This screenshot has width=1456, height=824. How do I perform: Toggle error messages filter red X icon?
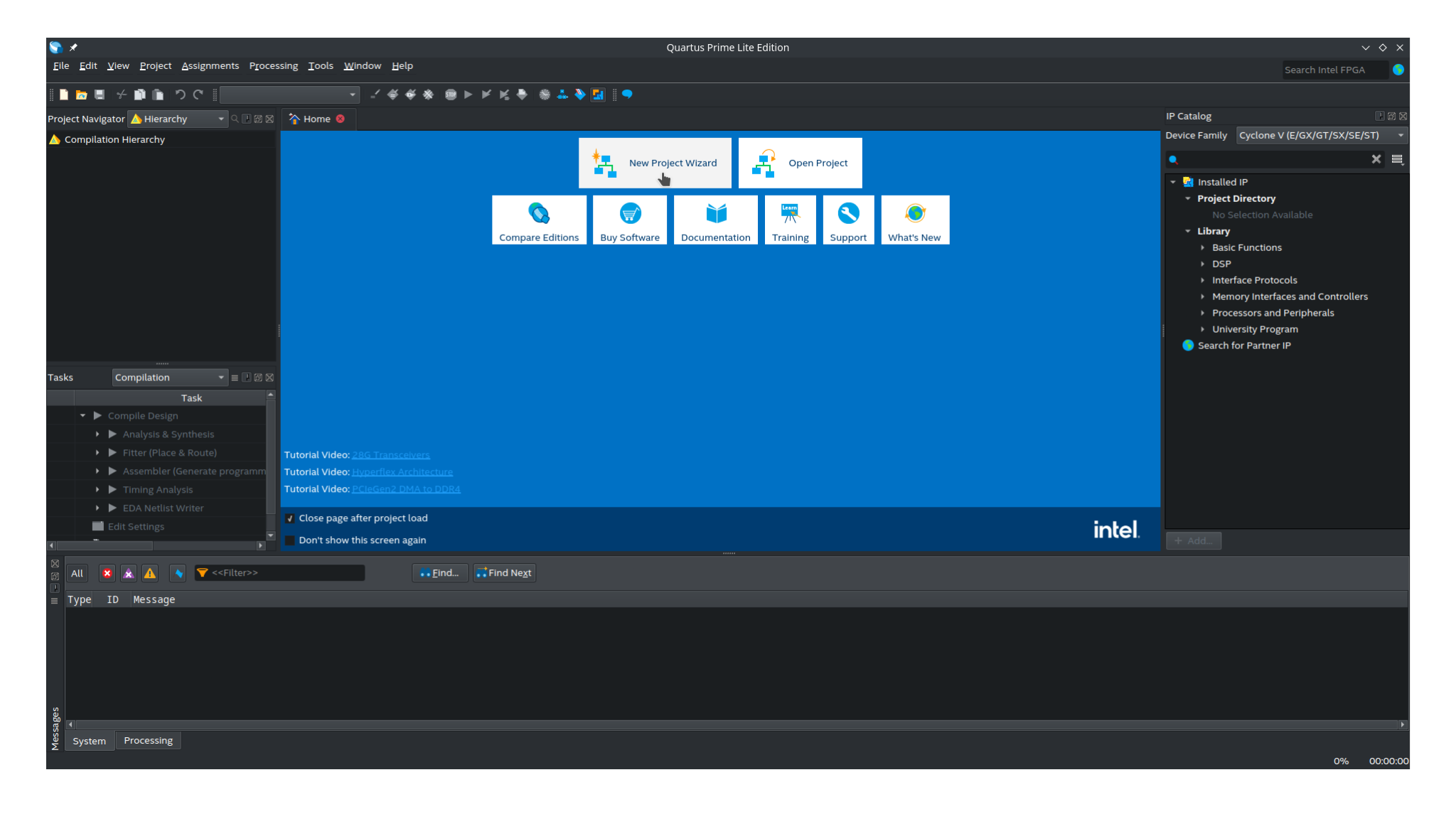click(x=107, y=573)
